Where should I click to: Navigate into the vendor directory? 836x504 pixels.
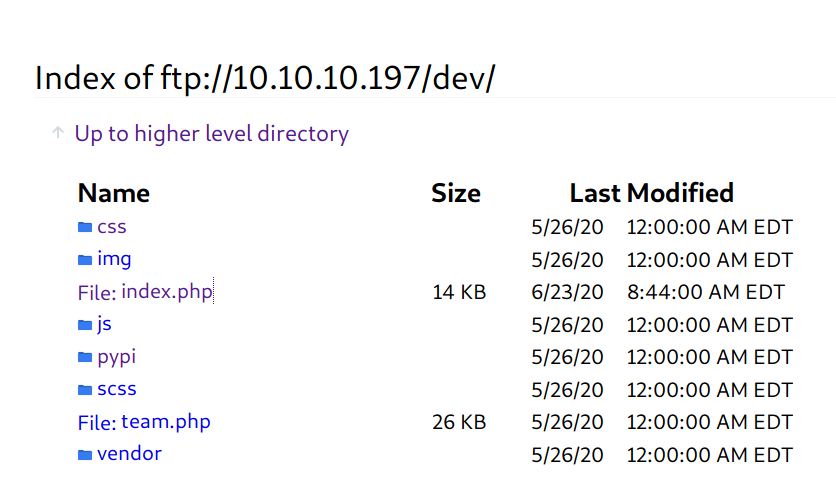point(129,454)
